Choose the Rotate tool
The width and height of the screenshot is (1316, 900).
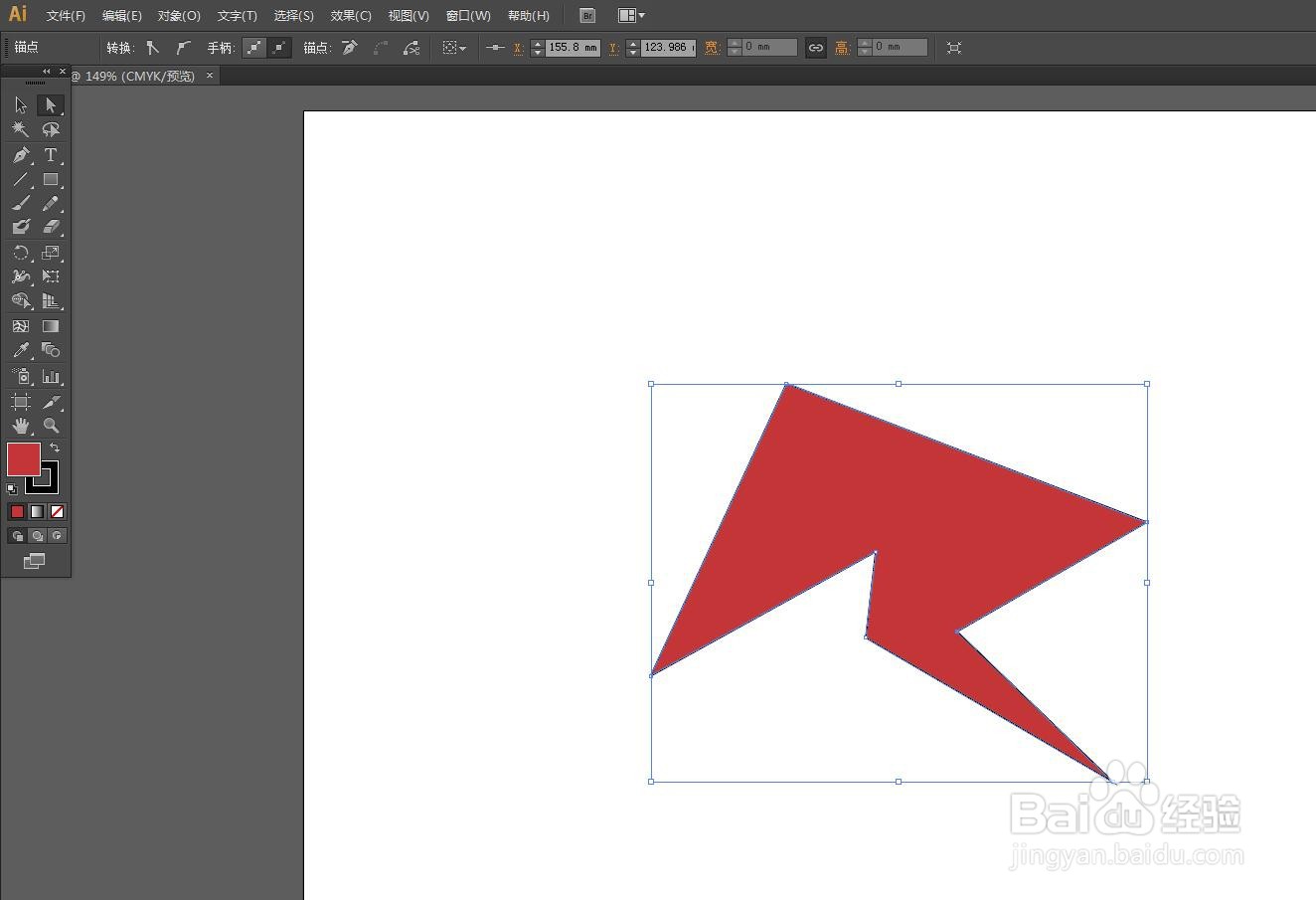[21, 253]
